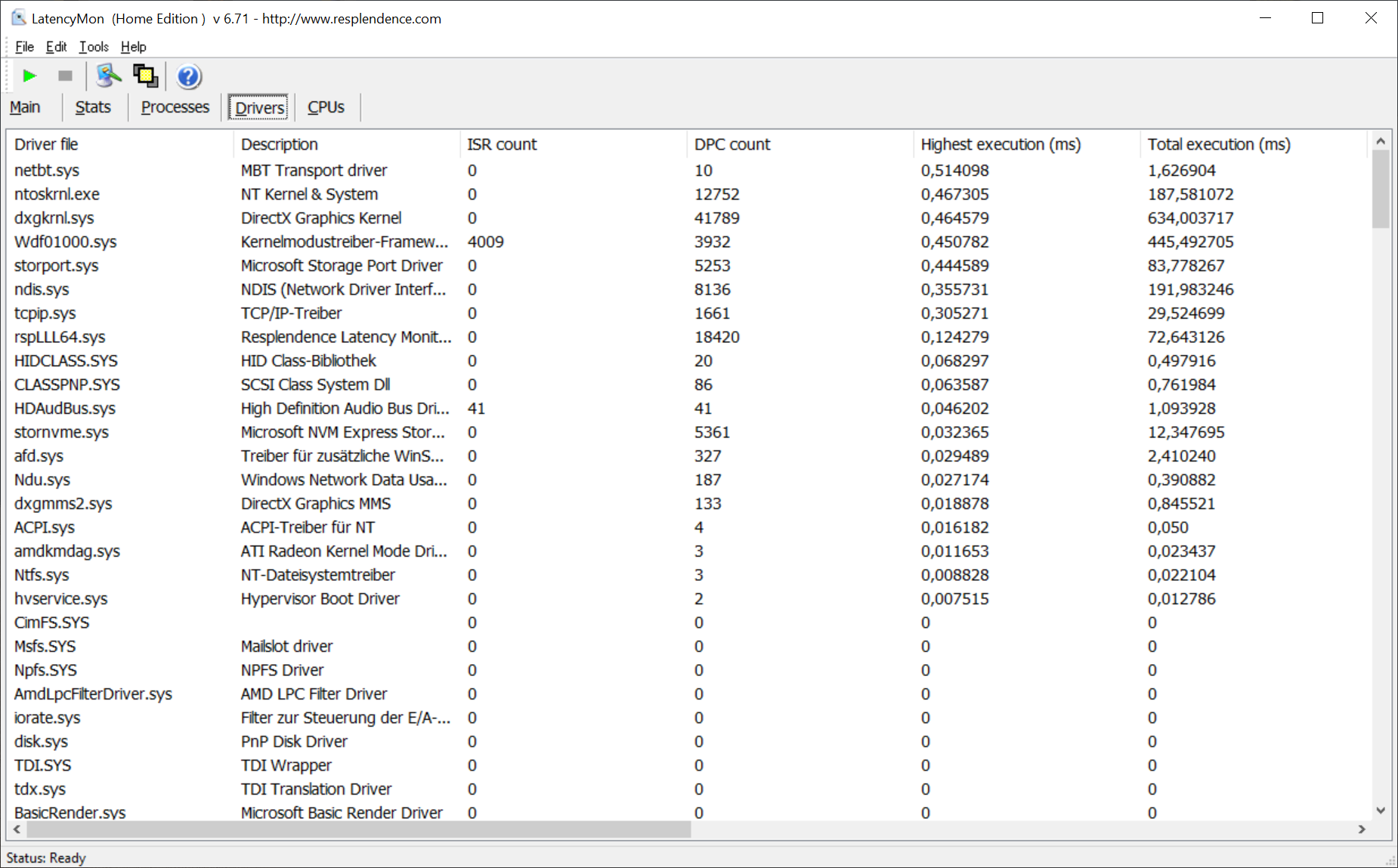The width and height of the screenshot is (1398, 868).
Task: Select the storport.sys driver row
Action: (689, 266)
